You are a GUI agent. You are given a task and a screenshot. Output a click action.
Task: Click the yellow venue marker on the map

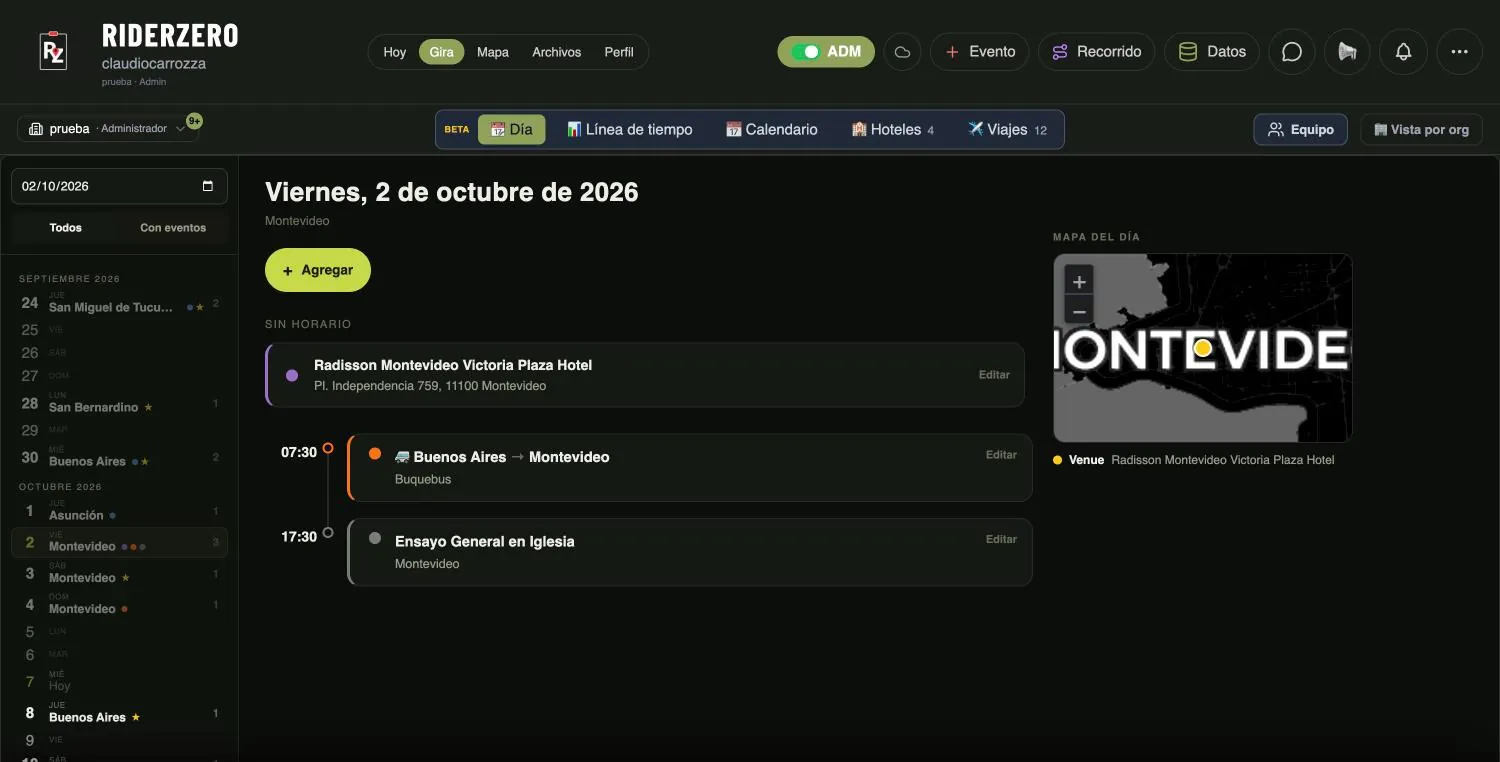point(1203,348)
